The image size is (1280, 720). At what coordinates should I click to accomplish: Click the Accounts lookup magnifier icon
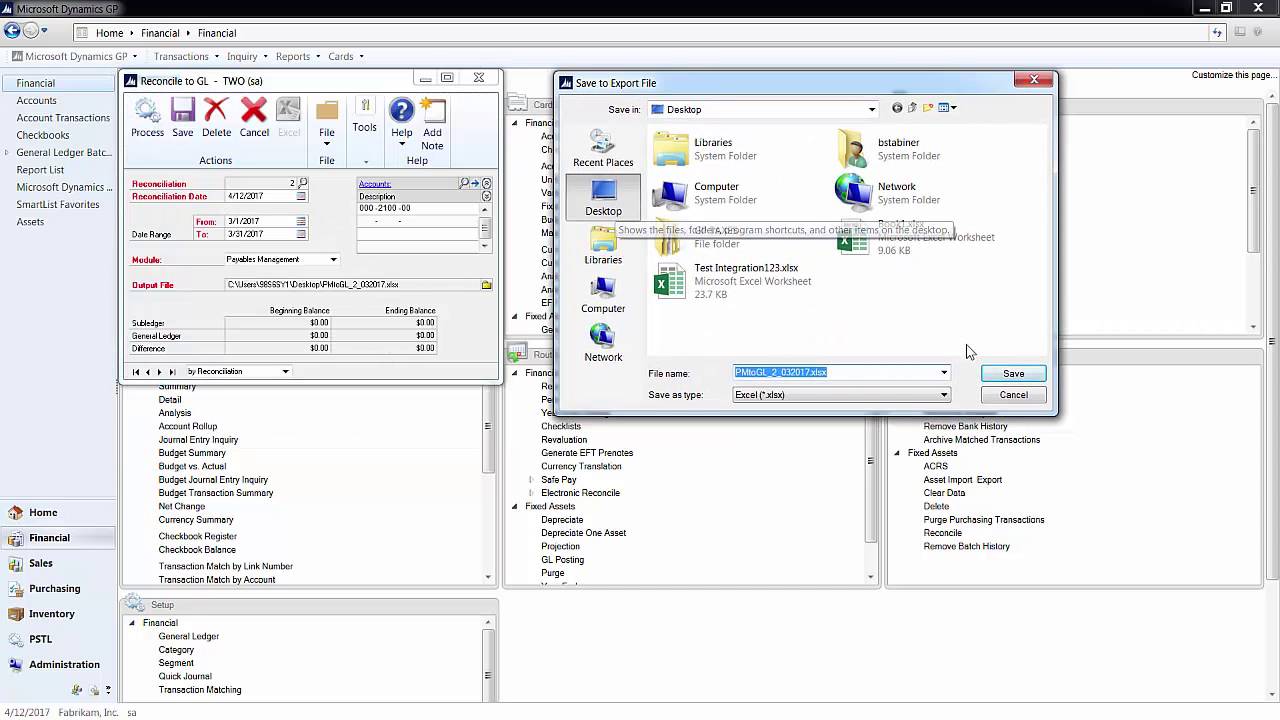465,184
